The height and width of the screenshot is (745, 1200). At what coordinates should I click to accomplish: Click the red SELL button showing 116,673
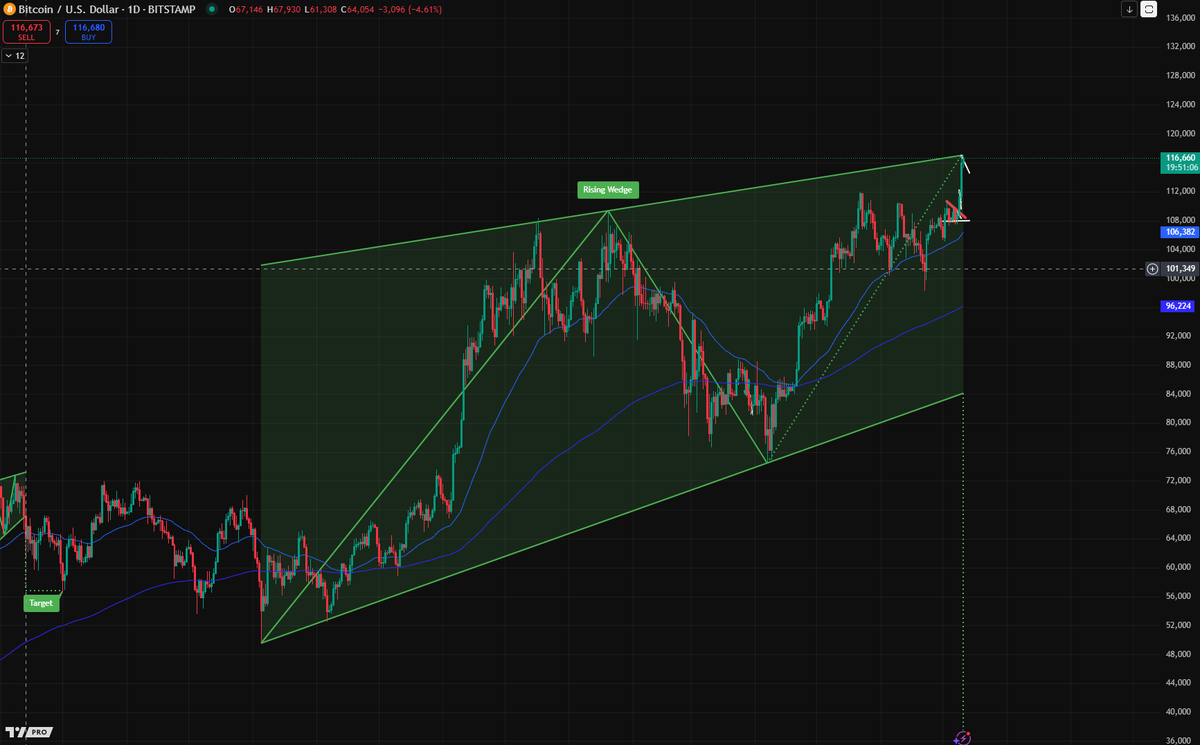click(26, 31)
